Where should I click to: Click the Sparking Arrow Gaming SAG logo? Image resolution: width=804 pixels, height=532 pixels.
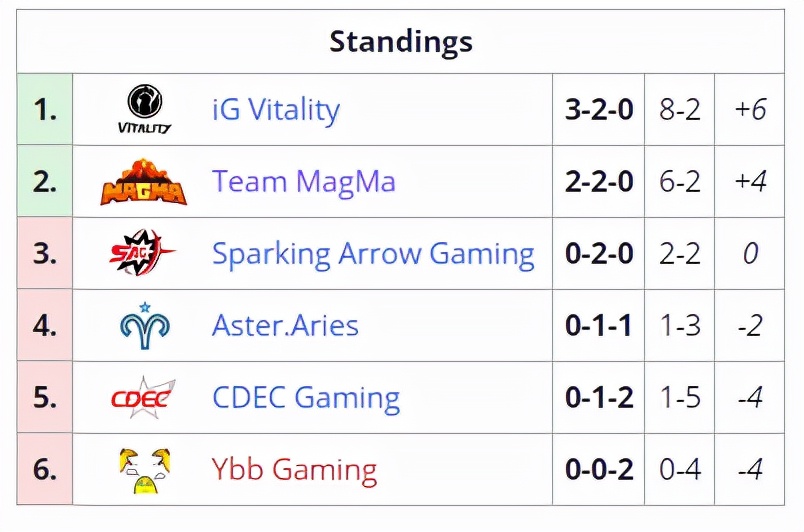[x=142, y=253]
